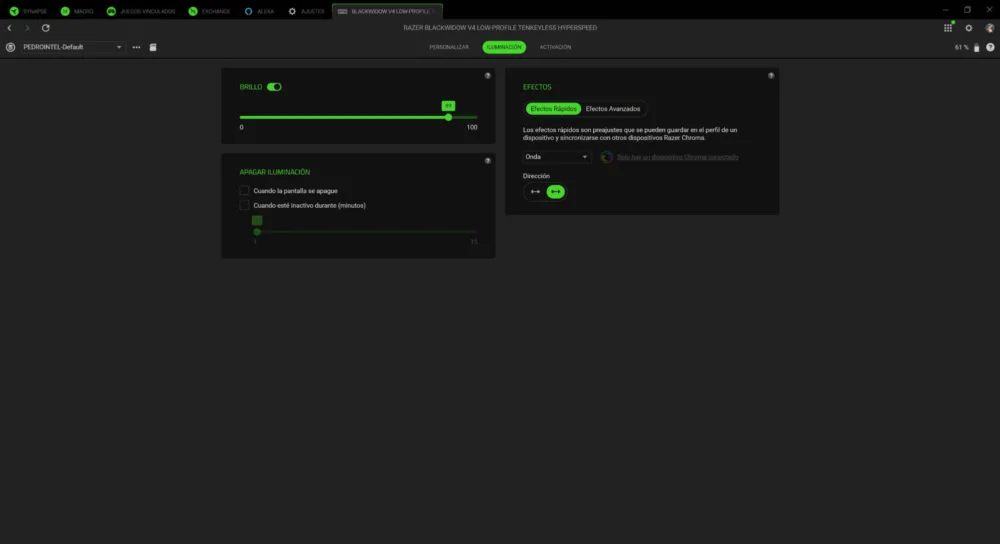
Task: Click the 'Dirección' label
Action: [x=536, y=176]
